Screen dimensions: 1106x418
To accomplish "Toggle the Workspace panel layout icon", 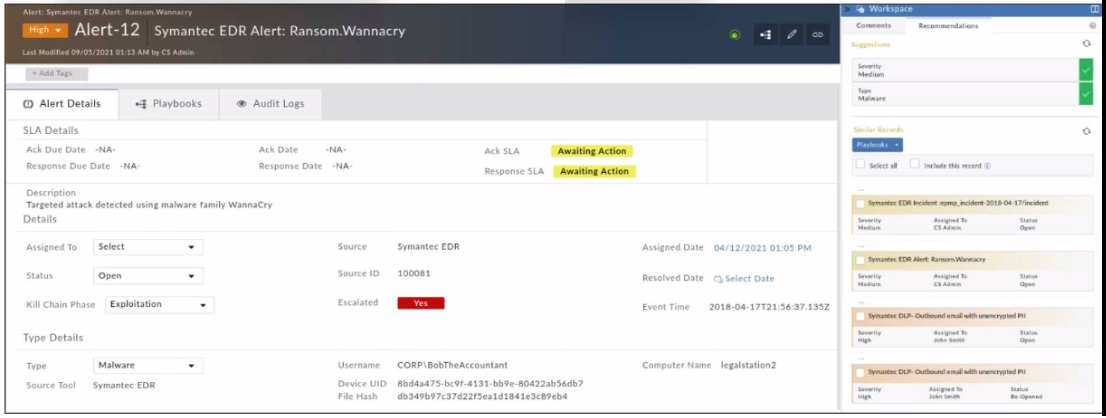I will [1094, 9].
